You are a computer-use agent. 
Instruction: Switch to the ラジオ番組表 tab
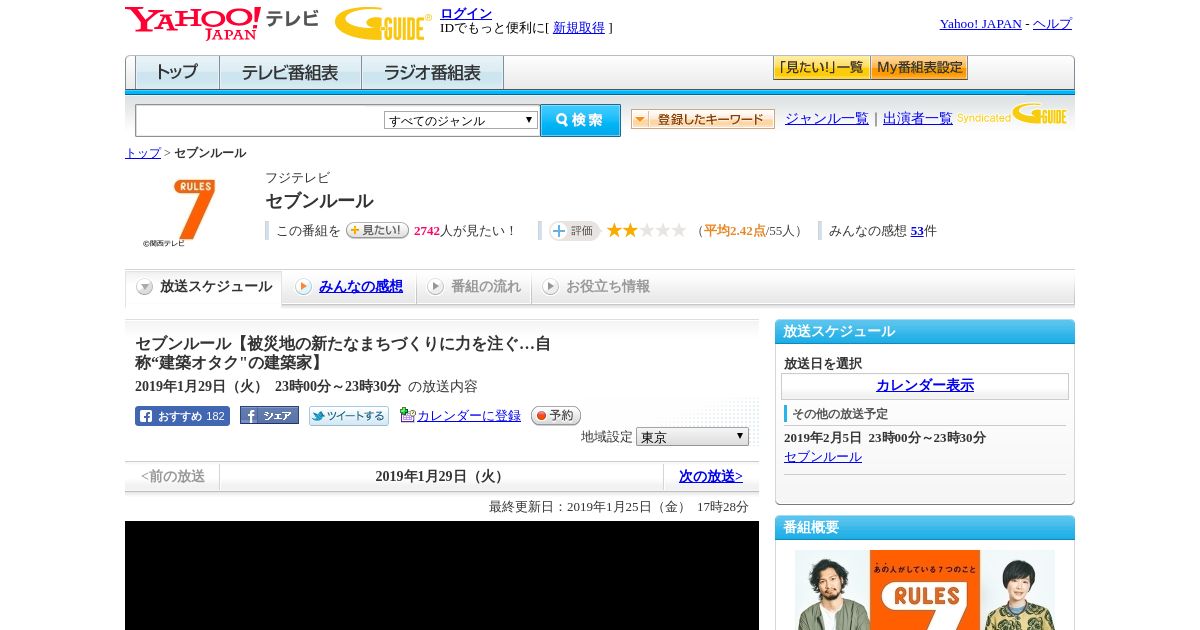click(x=432, y=72)
